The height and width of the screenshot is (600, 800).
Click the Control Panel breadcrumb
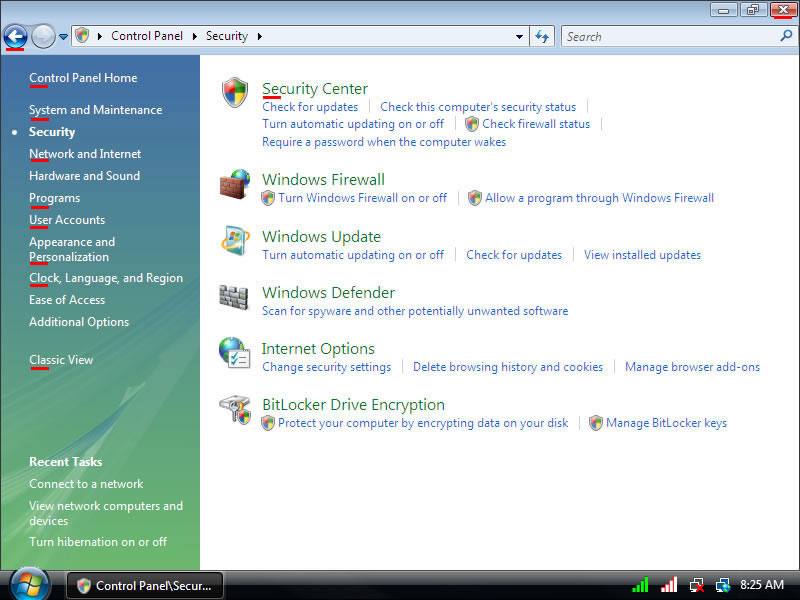tap(147, 36)
